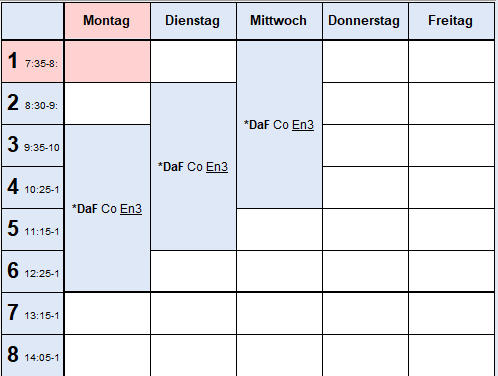Click the Dienstag column header
This screenshot has width=498, height=376.
pyautogui.click(x=193, y=21)
